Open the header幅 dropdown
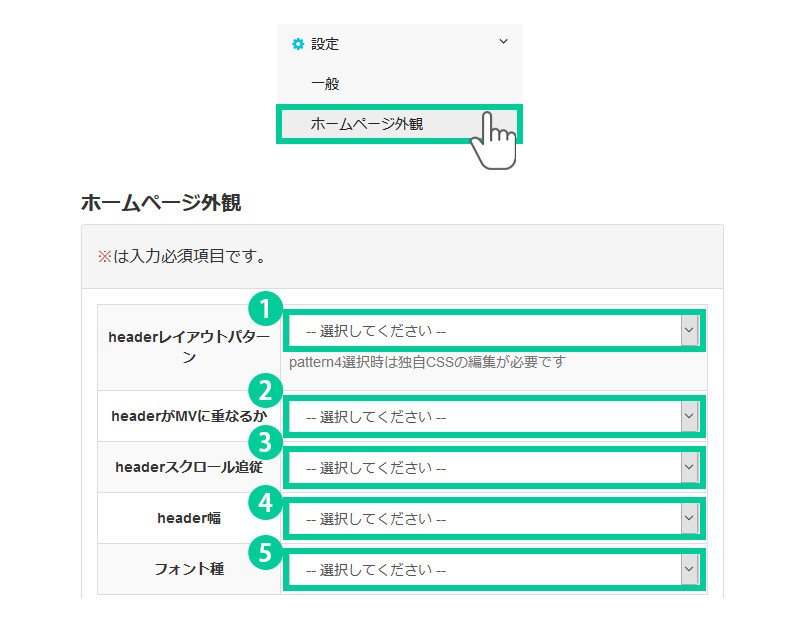This screenshot has width=800, height=623. (x=493, y=518)
